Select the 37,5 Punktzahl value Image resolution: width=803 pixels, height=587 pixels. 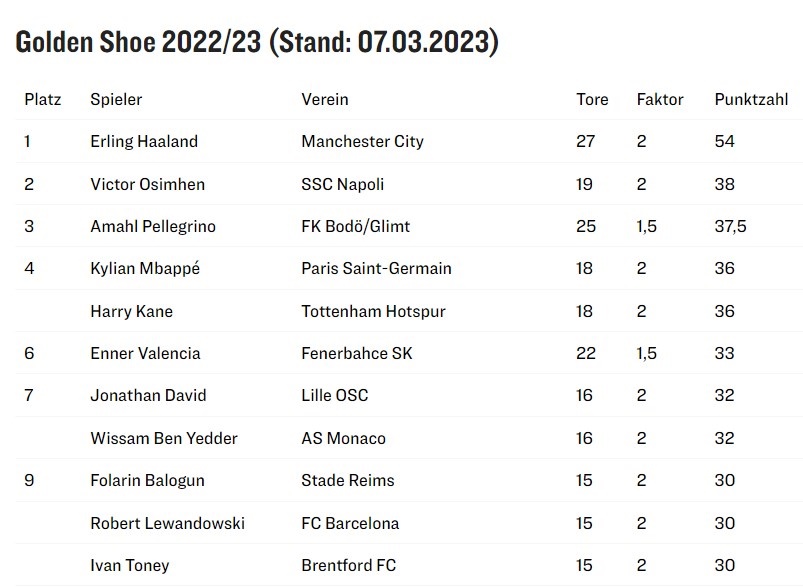coord(731,226)
